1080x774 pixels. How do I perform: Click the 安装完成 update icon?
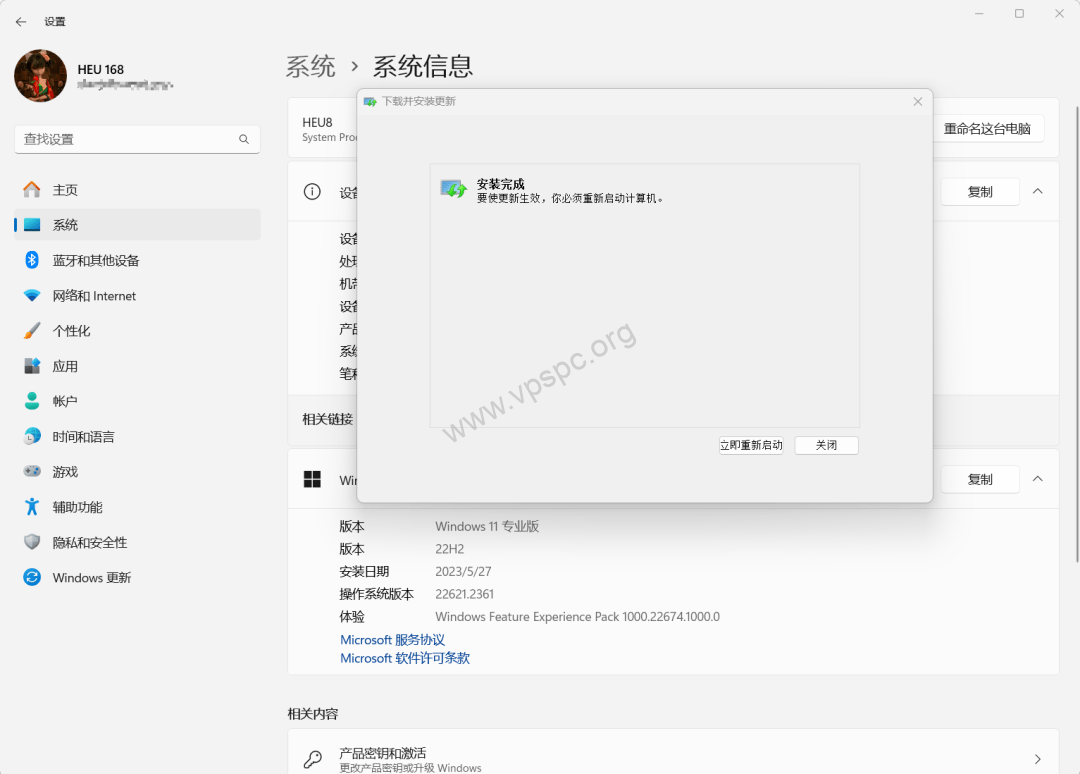[x=453, y=188]
